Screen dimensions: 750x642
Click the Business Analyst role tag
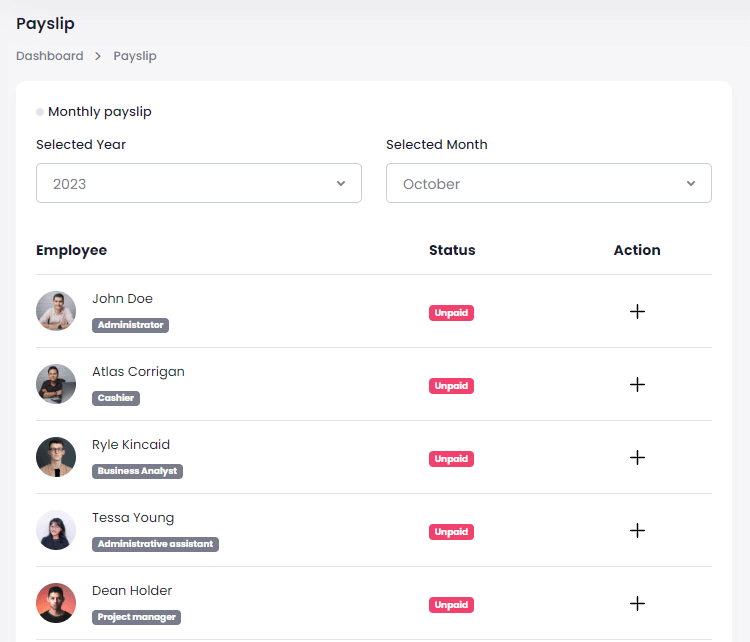tap(137, 471)
